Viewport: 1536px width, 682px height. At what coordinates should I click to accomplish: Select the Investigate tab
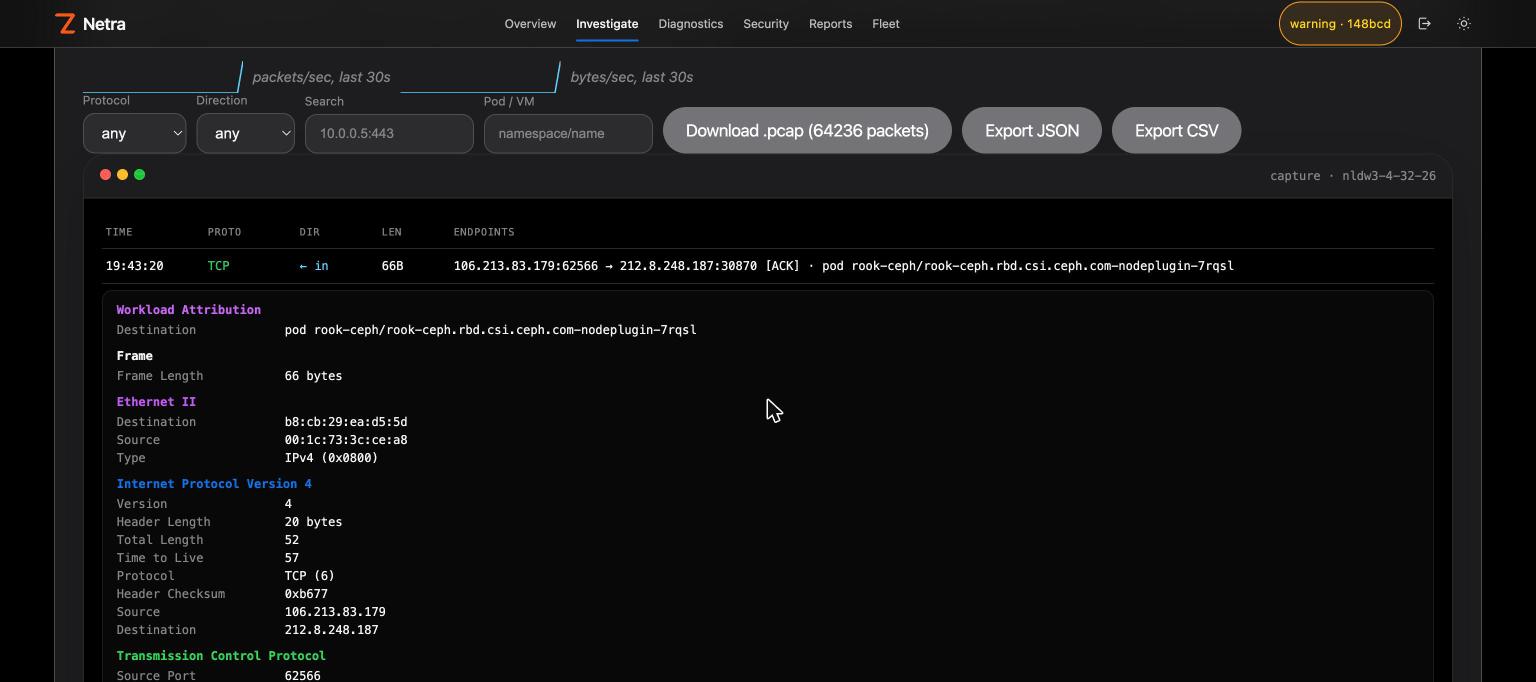[607, 24]
